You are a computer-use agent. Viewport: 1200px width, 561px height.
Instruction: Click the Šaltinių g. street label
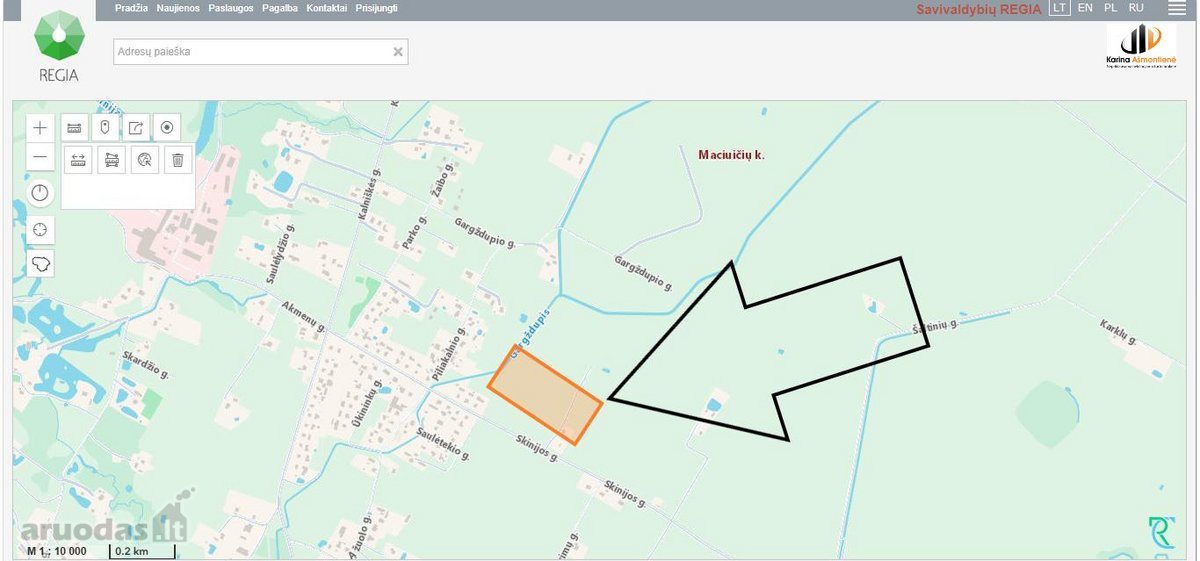tap(935, 327)
